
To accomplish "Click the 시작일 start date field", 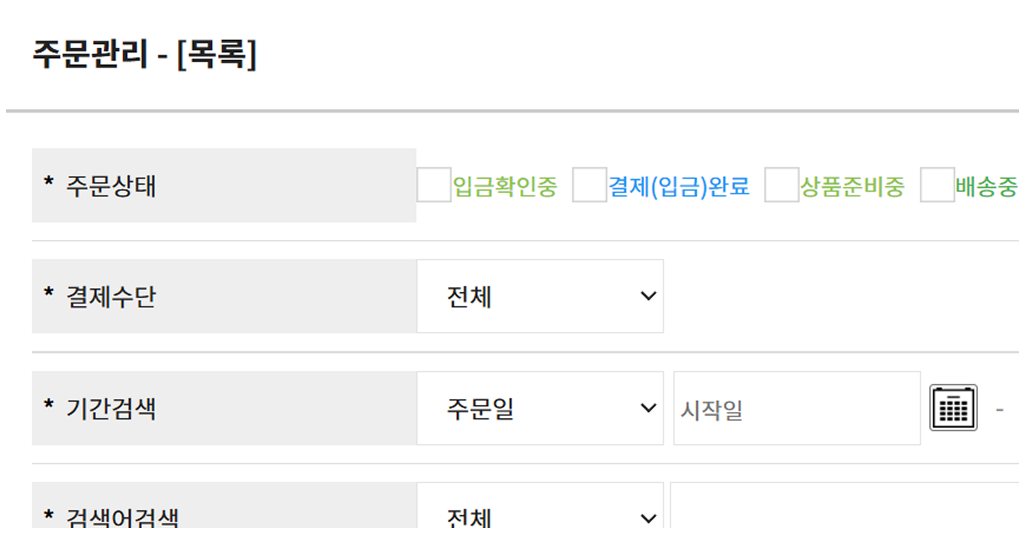I will point(796,408).
